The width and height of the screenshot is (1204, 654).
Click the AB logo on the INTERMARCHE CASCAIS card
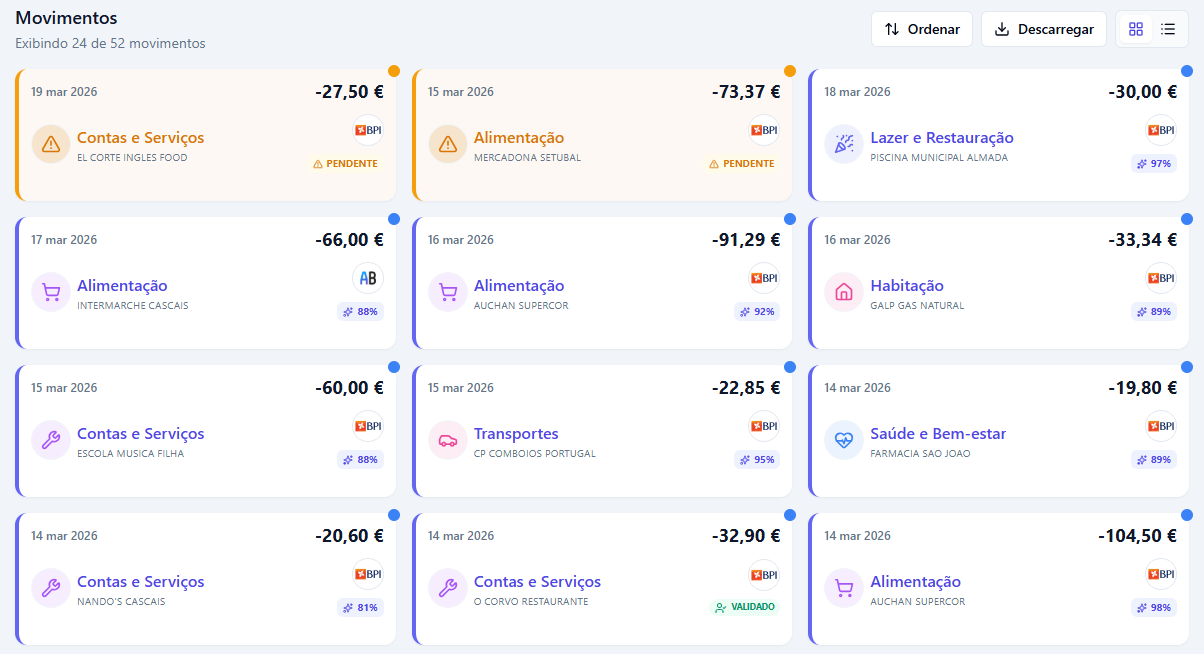[x=367, y=278]
